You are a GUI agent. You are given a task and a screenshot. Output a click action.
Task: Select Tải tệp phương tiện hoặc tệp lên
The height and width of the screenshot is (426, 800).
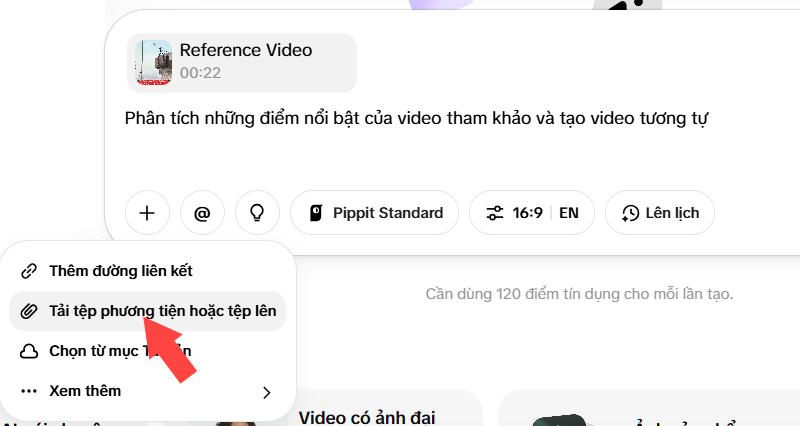pyautogui.click(x=147, y=311)
